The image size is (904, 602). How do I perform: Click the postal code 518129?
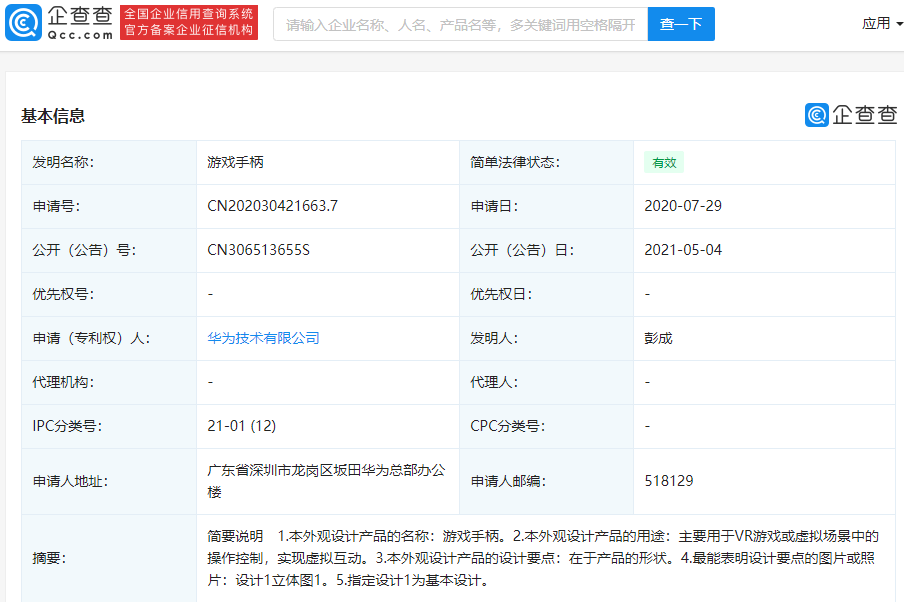tap(669, 481)
